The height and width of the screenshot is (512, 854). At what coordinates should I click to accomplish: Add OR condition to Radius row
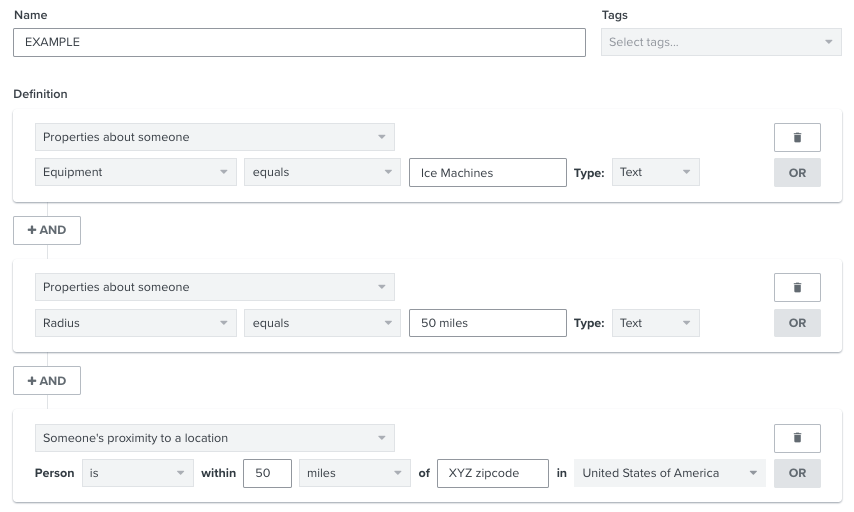797,323
